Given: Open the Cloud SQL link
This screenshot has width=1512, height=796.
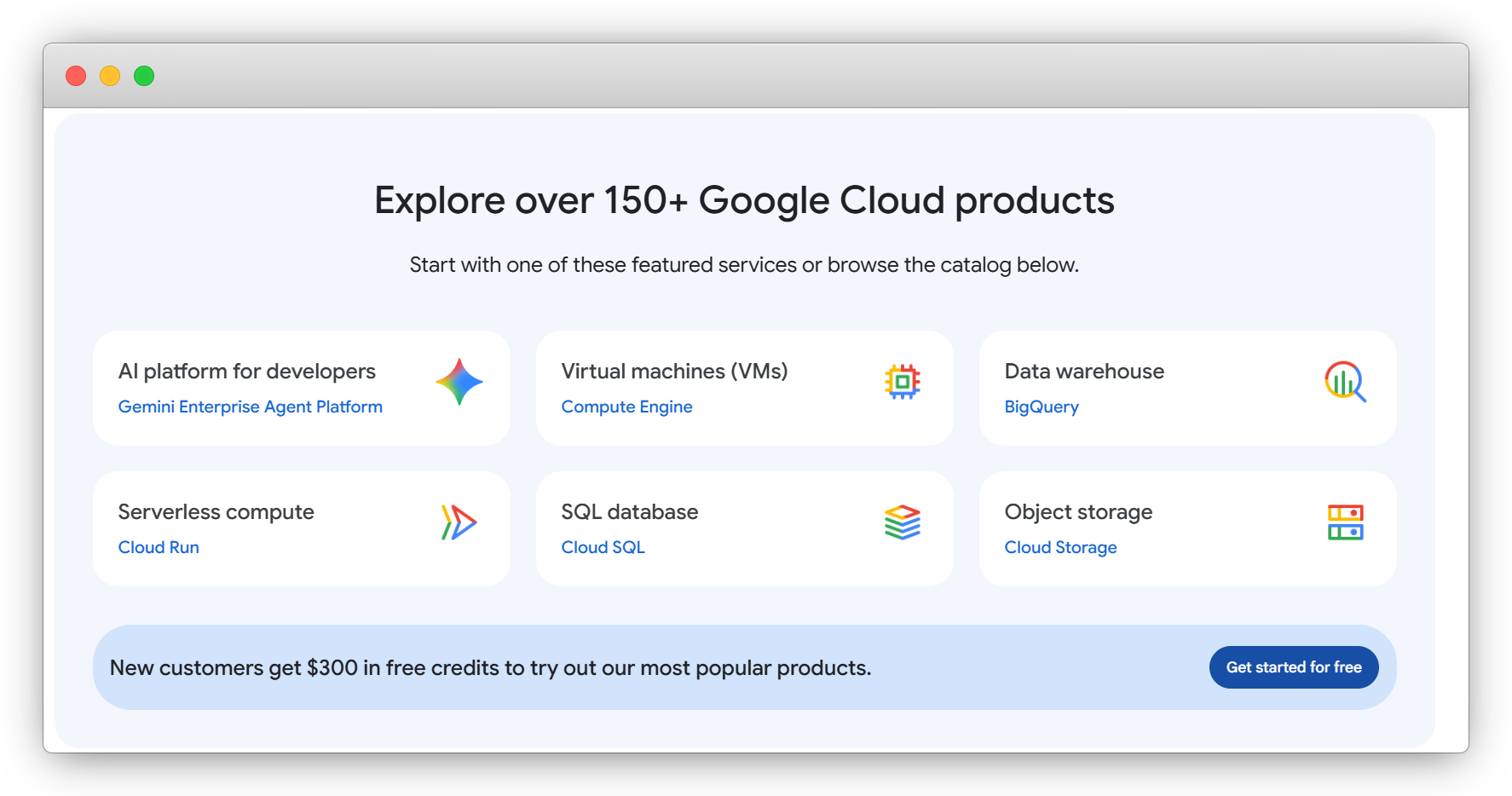Looking at the screenshot, I should coord(603,547).
